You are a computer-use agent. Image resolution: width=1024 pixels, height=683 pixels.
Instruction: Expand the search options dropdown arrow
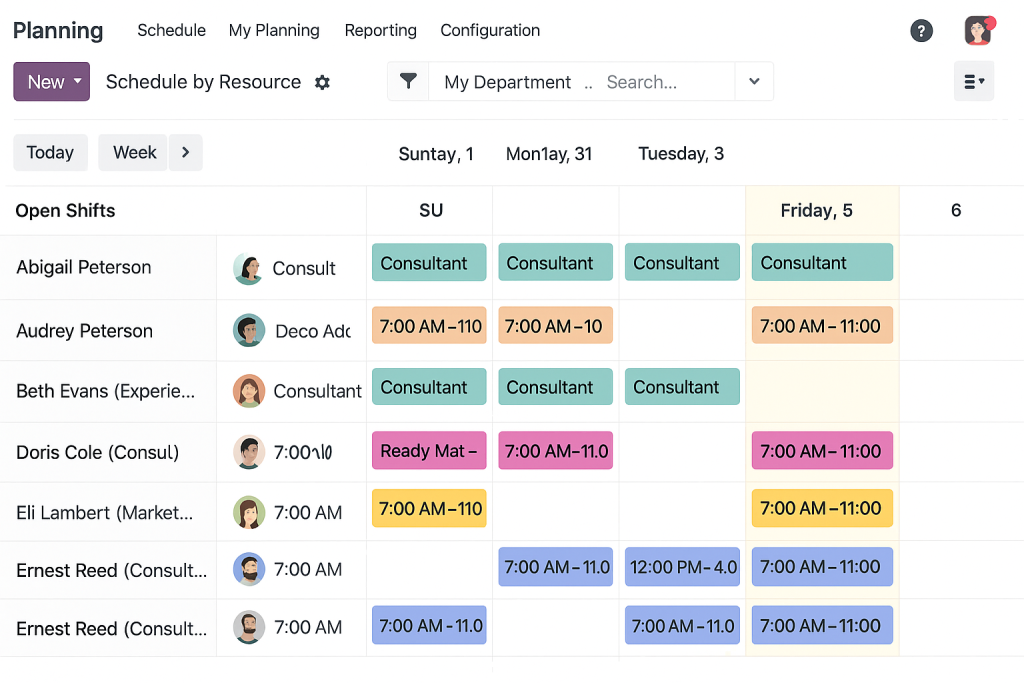coord(754,81)
